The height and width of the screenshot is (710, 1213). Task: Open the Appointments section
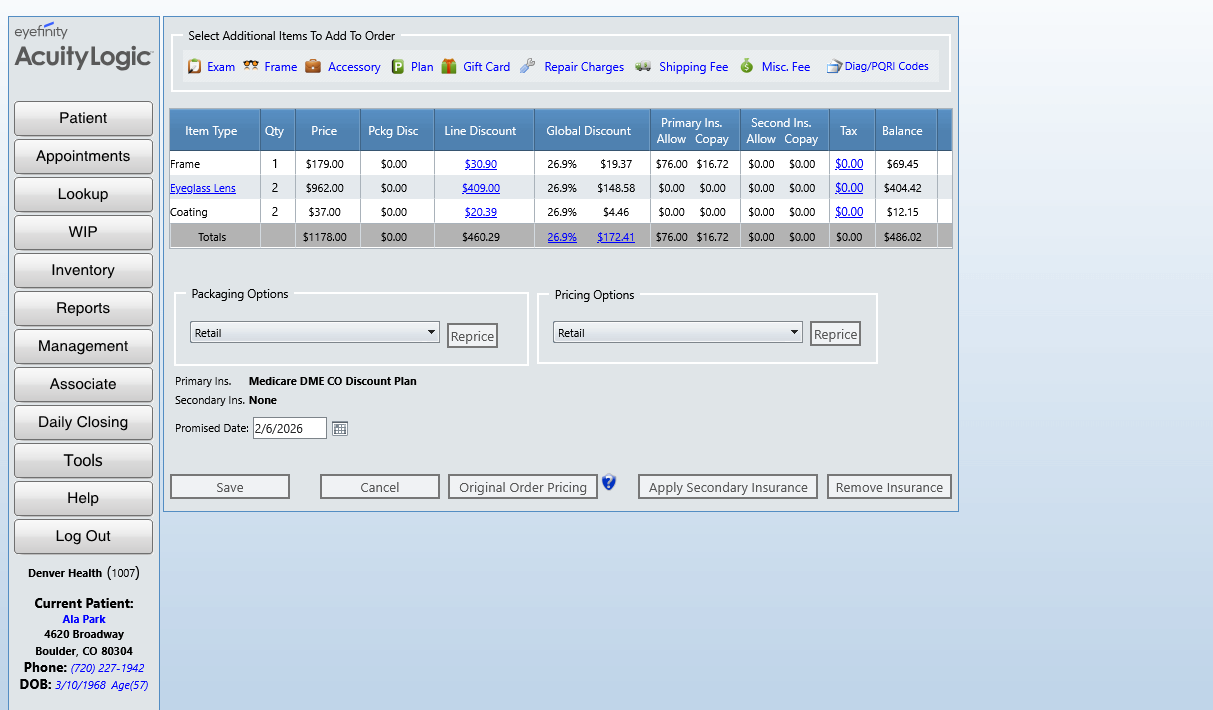(83, 156)
